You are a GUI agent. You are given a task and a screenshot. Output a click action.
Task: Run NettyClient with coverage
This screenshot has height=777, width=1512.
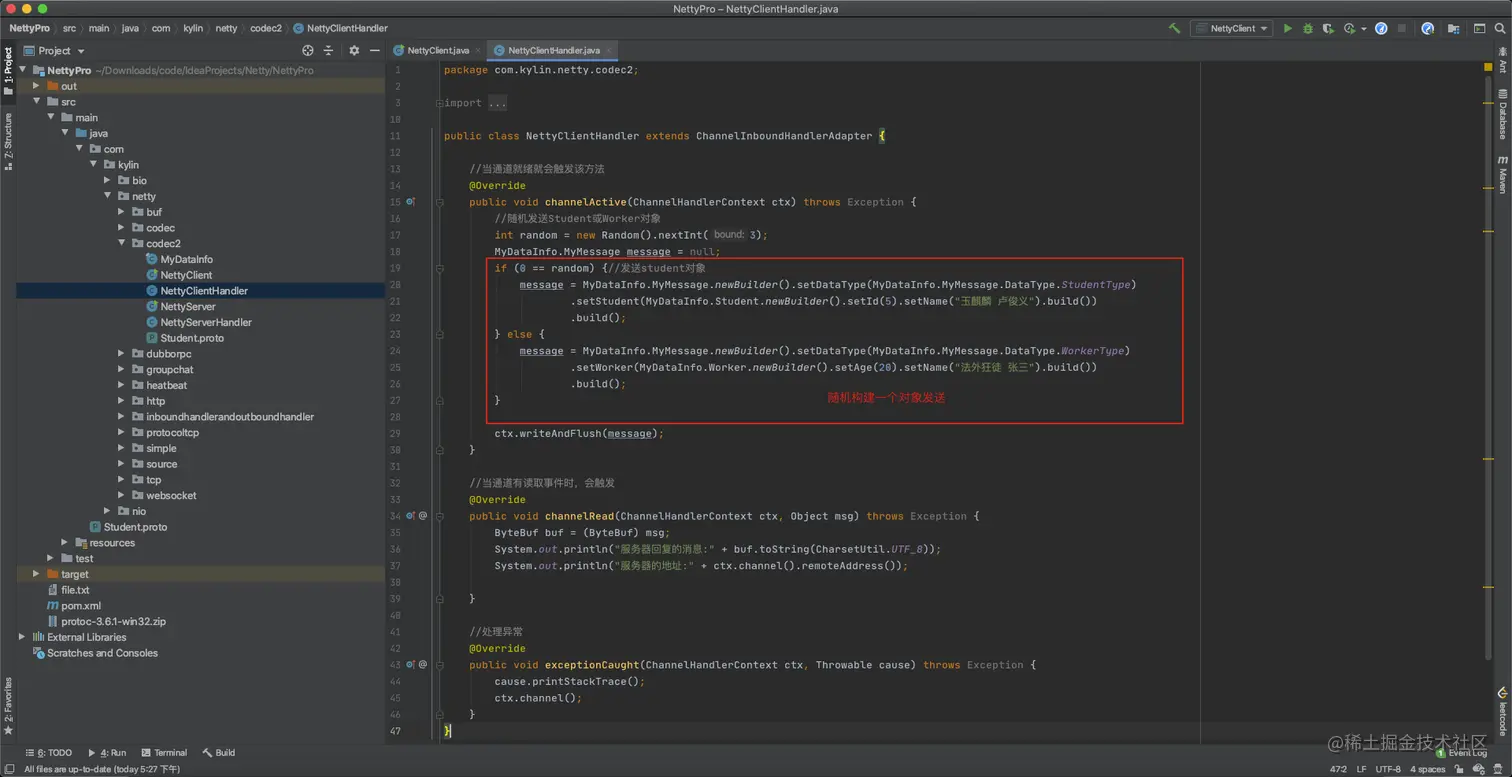pos(1329,29)
